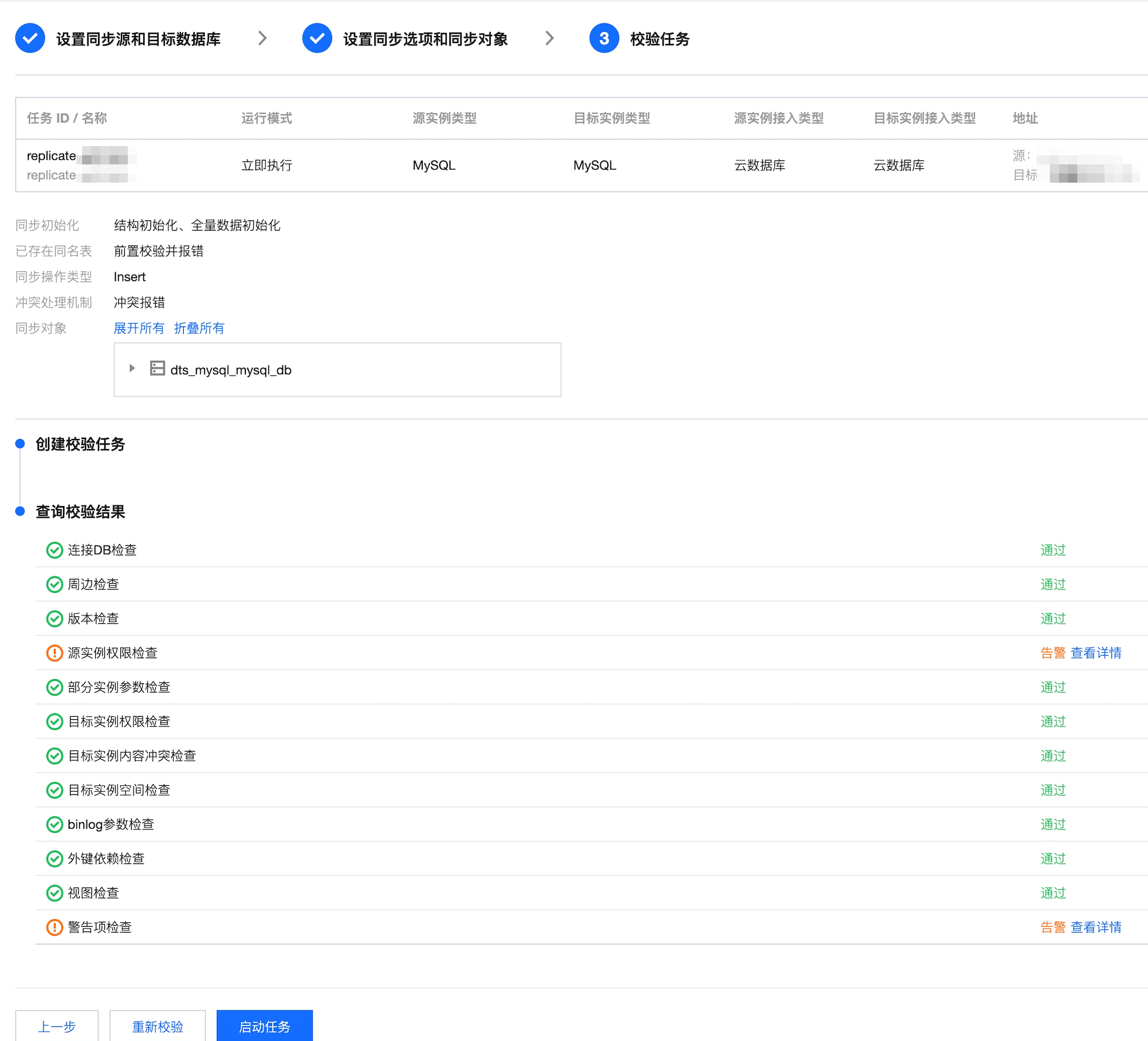This screenshot has width=1148, height=1041.
Task: Click the binlog参数检查 passed check icon
Action: pyautogui.click(x=54, y=825)
